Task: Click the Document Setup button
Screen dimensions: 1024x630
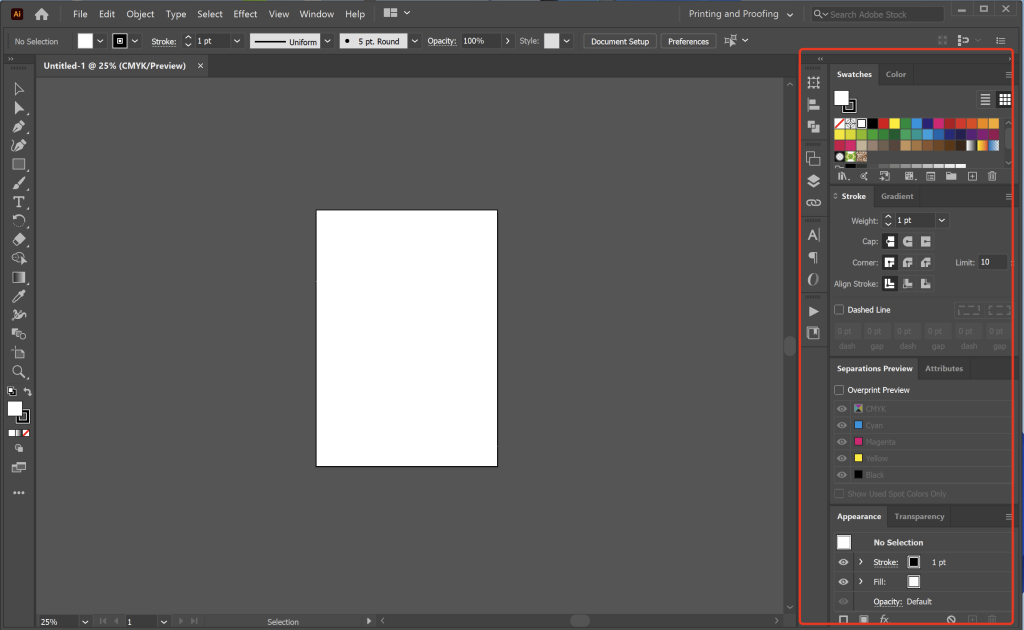Action: point(619,41)
